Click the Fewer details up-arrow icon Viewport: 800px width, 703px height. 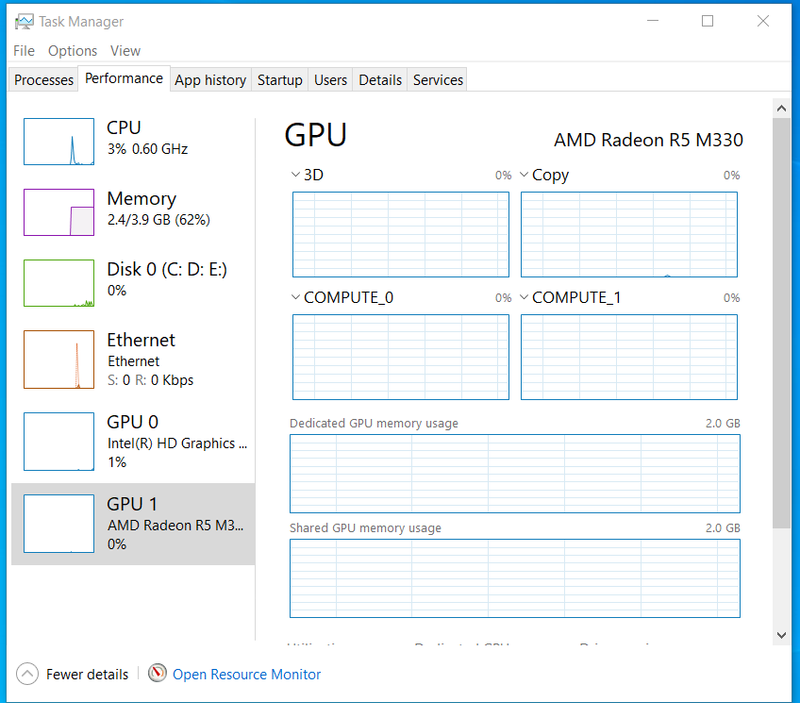coord(28,674)
